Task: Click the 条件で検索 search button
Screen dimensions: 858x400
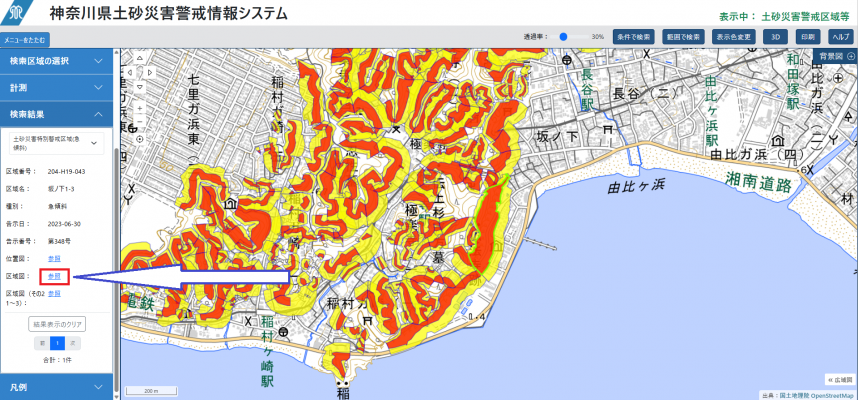Action: (631, 36)
